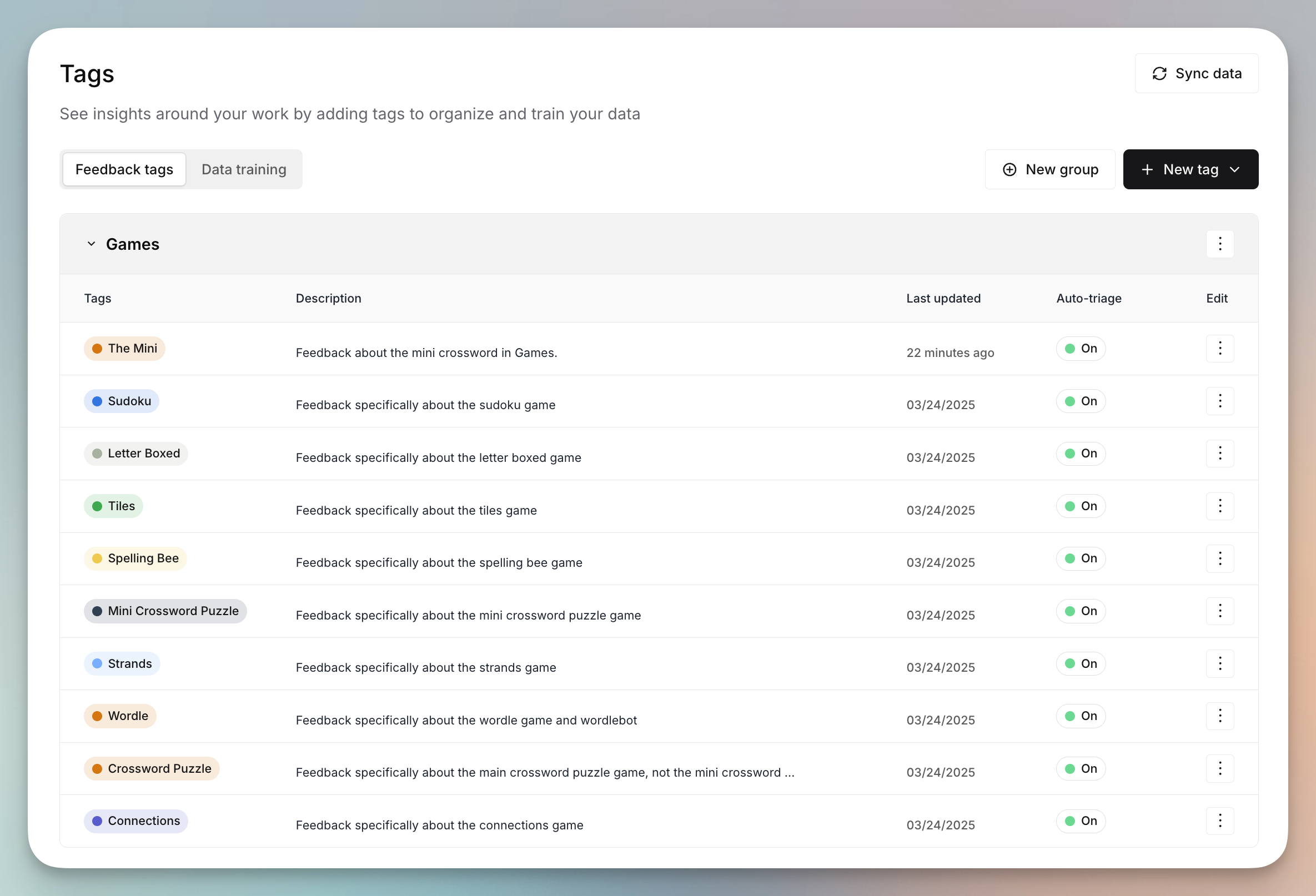Click the Tags page heading
Screen dimensions: 1316x896
click(x=87, y=74)
